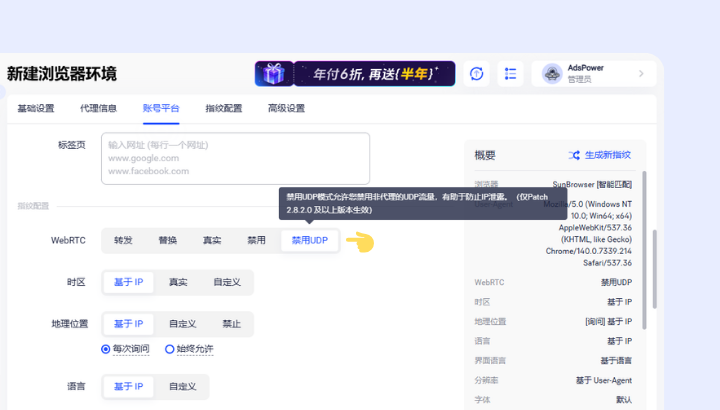
Task: Set WebRTC to 替换
Action: tap(168, 241)
